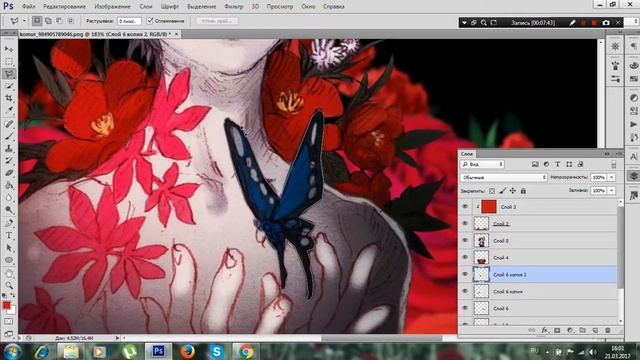Select the Path Selection tool
This screenshot has width=640, height=360.
click(9, 248)
